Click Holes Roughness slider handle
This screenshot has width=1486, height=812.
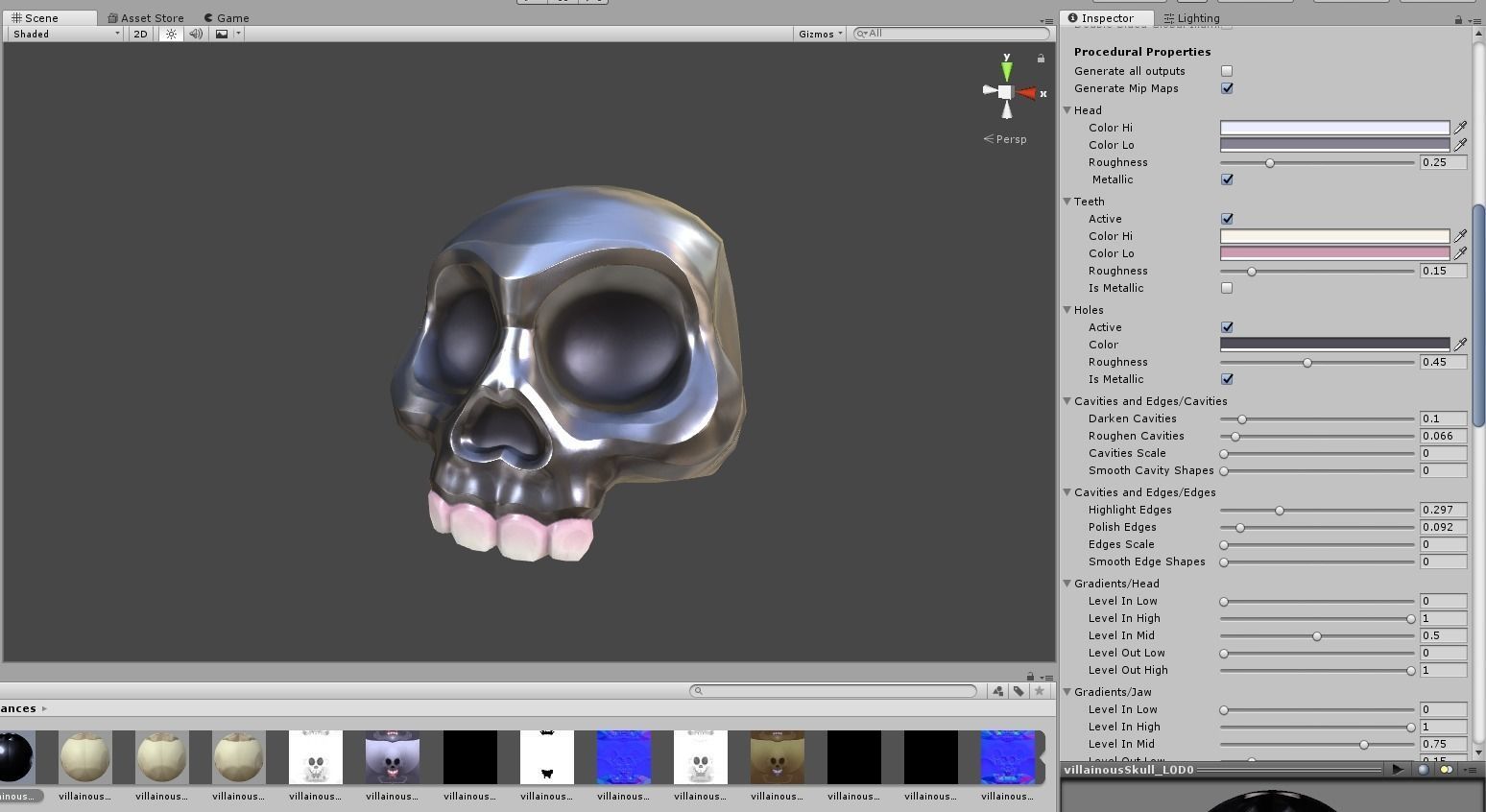(x=1307, y=363)
